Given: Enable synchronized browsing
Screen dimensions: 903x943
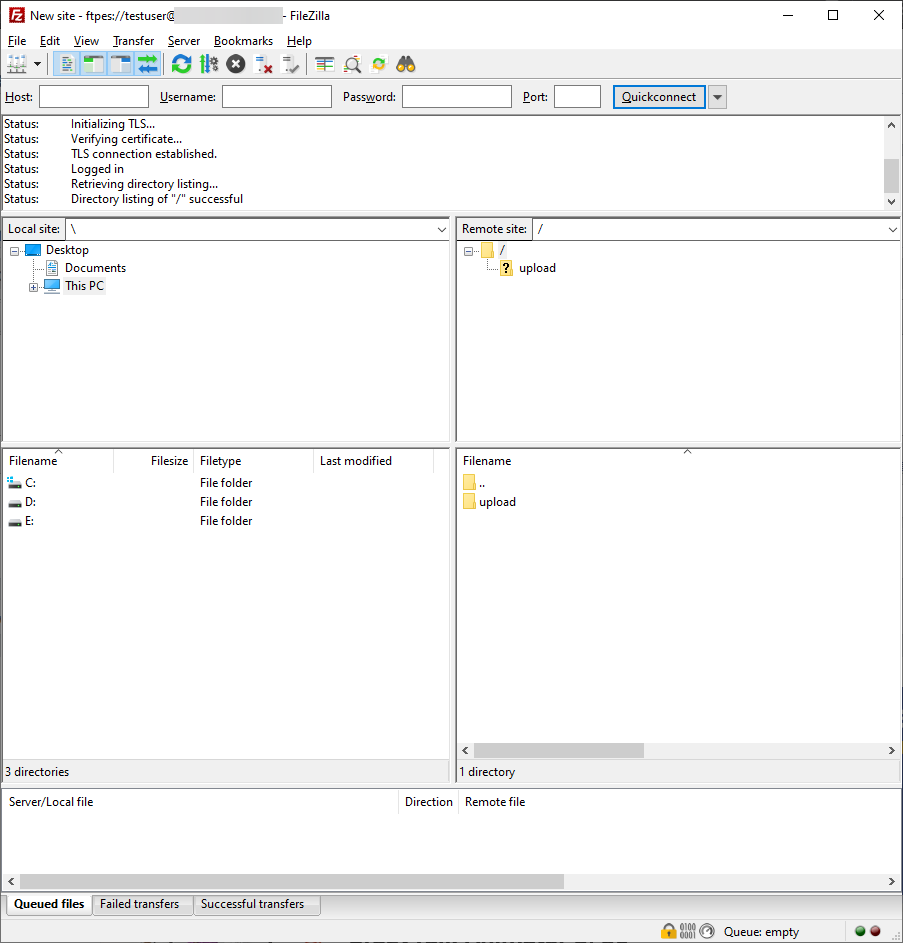Looking at the screenshot, I should pos(378,63).
